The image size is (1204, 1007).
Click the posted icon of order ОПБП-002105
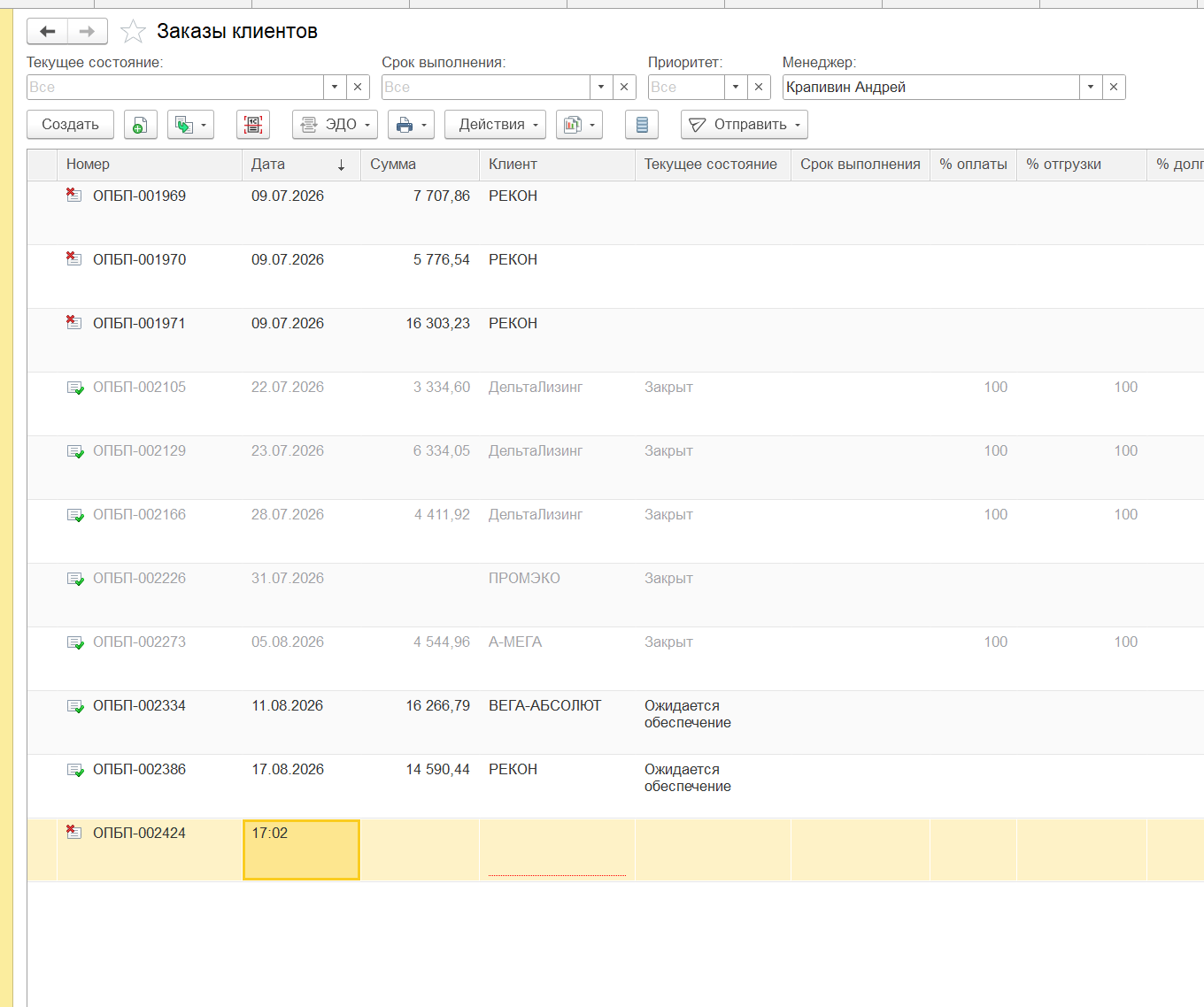coord(75,388)
